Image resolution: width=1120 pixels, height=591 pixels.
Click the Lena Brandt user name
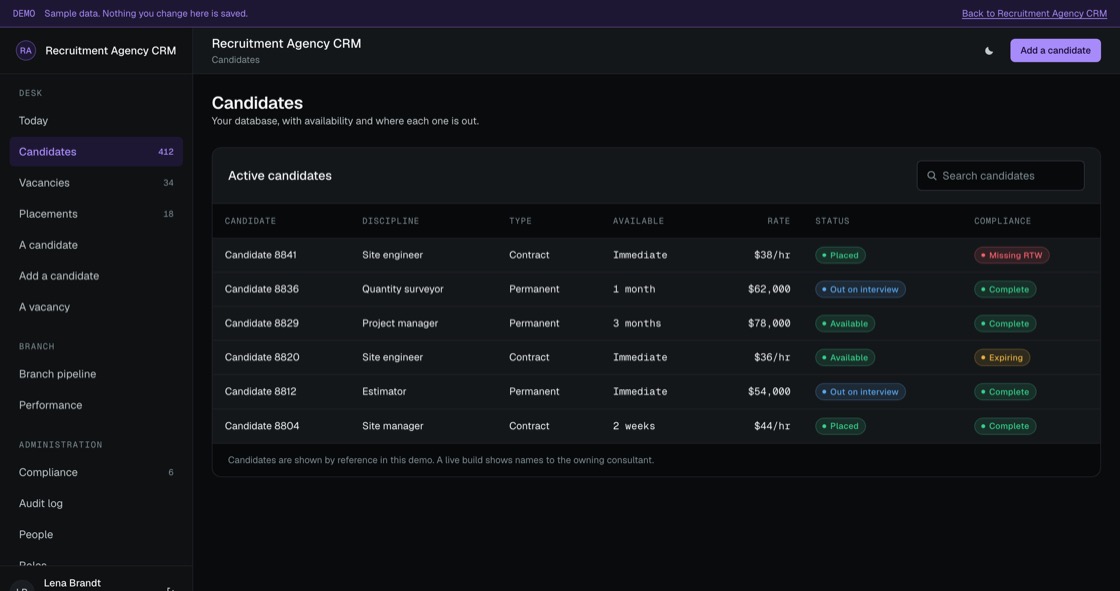click(72, 583)
